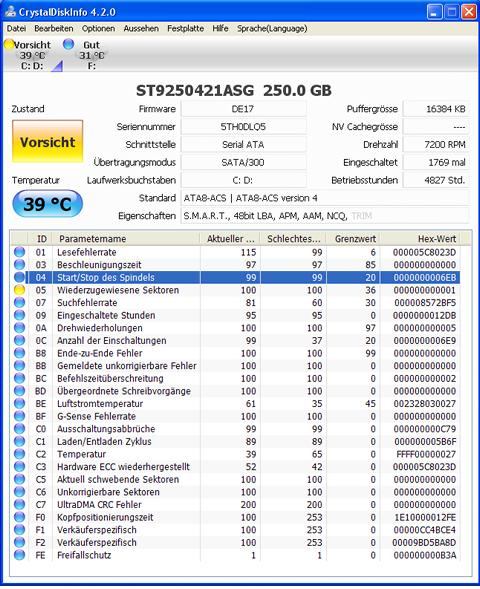Click the status icon of Befehlszeitüberschreitung row
The height and width of the screenshot is (589, 480).
[20, 378]
